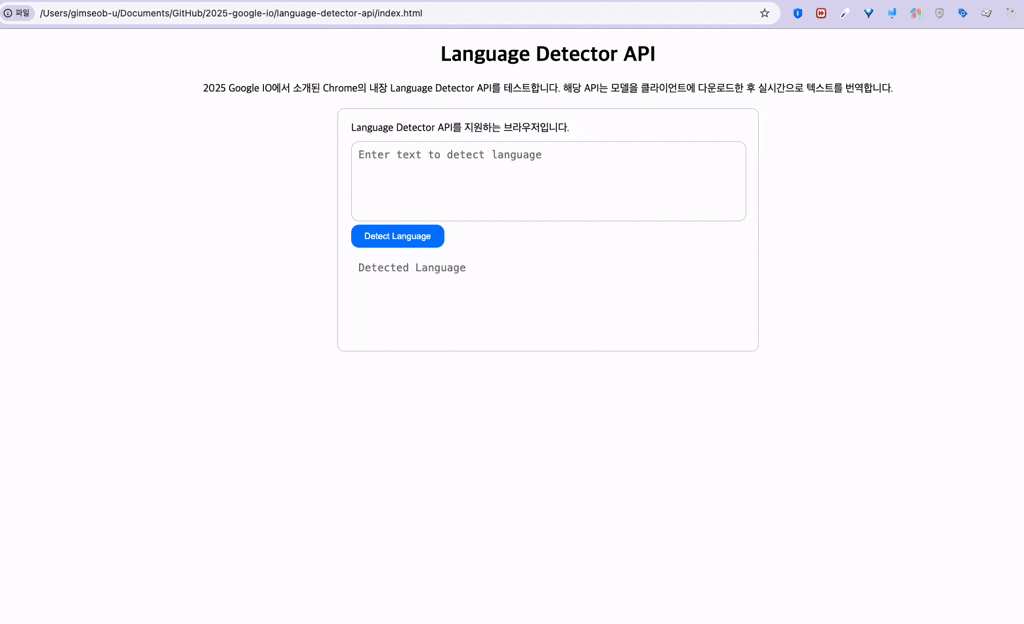Open the blue shield extension (Bitwarden)
The height and width of the screenshot is (624, 1024).
tap(797, 13)
